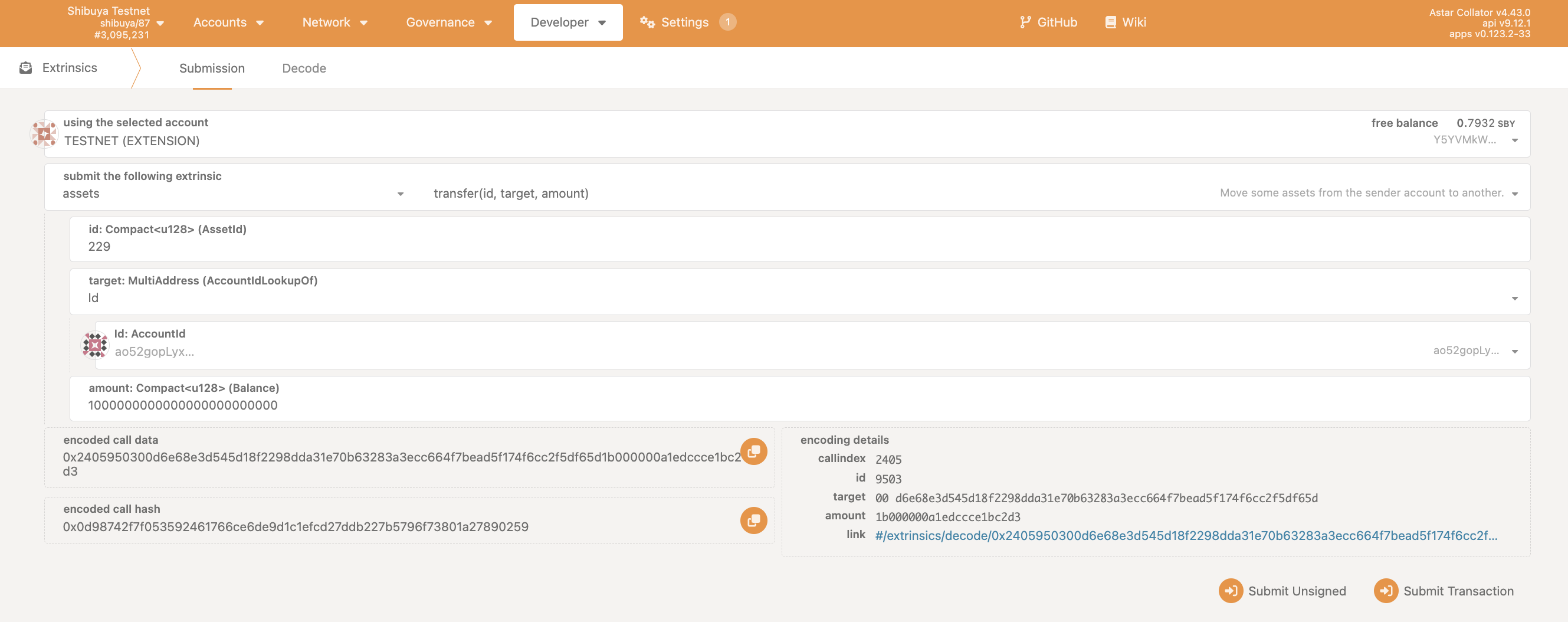Open the selected account dropdown
Viewport: 1568px width, 622px height.
1514,140
